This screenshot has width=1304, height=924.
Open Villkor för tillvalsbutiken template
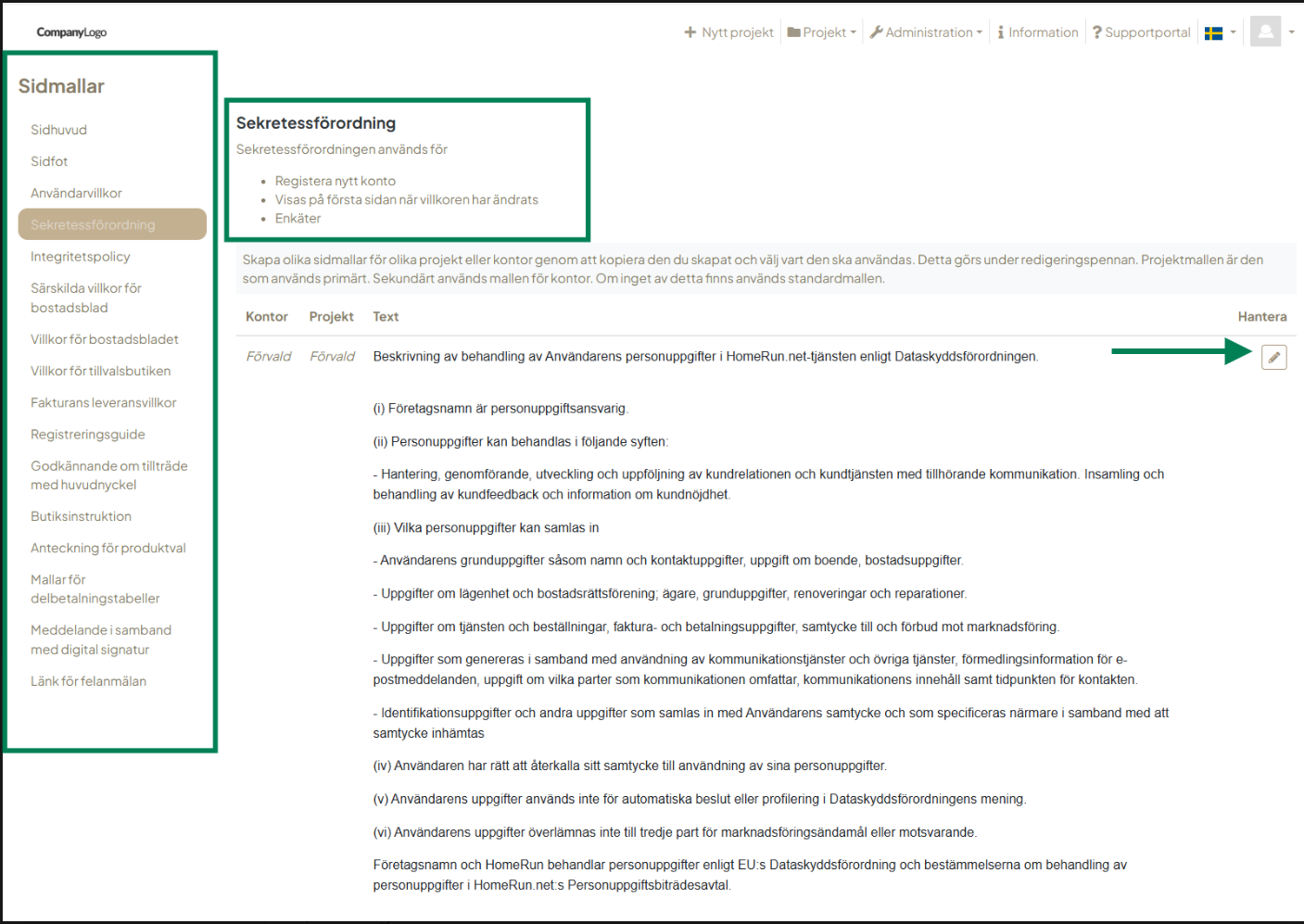100,371
